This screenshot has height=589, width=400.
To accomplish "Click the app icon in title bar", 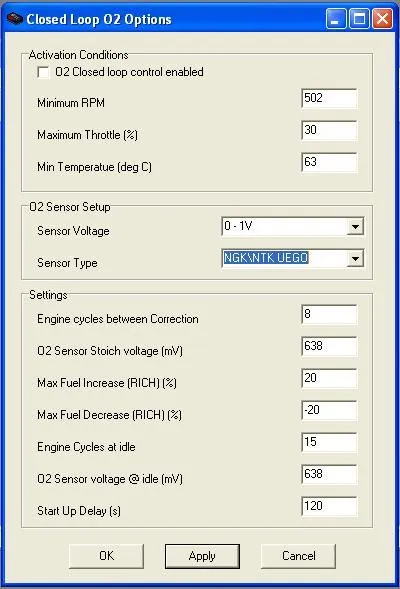I will 15,18.
